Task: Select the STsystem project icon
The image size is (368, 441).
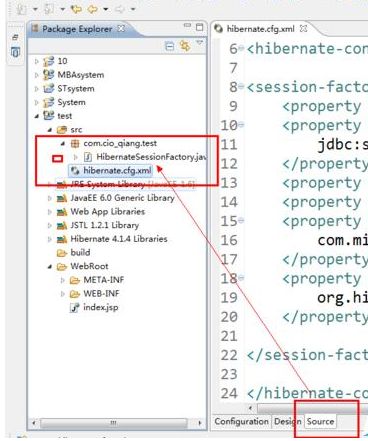Action: (x=48, y=88)
